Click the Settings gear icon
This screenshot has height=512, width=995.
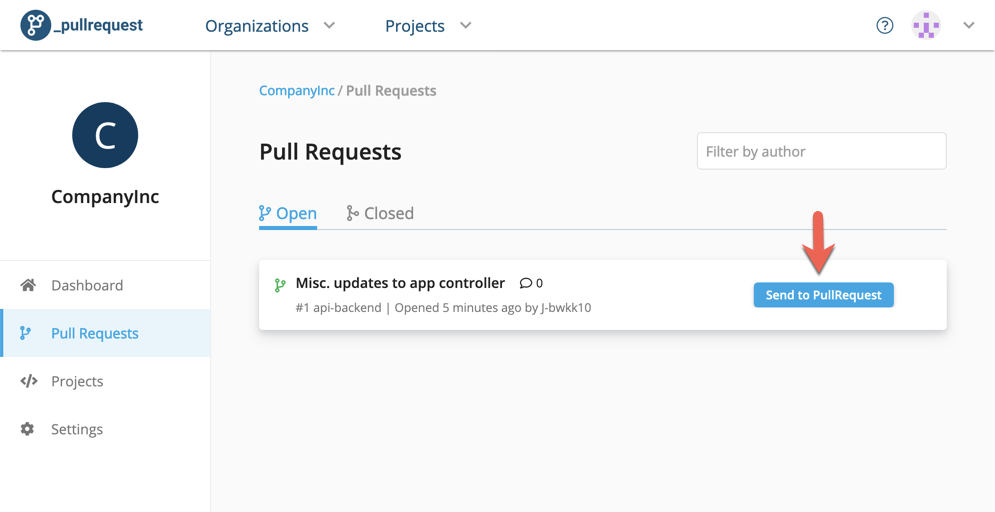click(27, 429)
